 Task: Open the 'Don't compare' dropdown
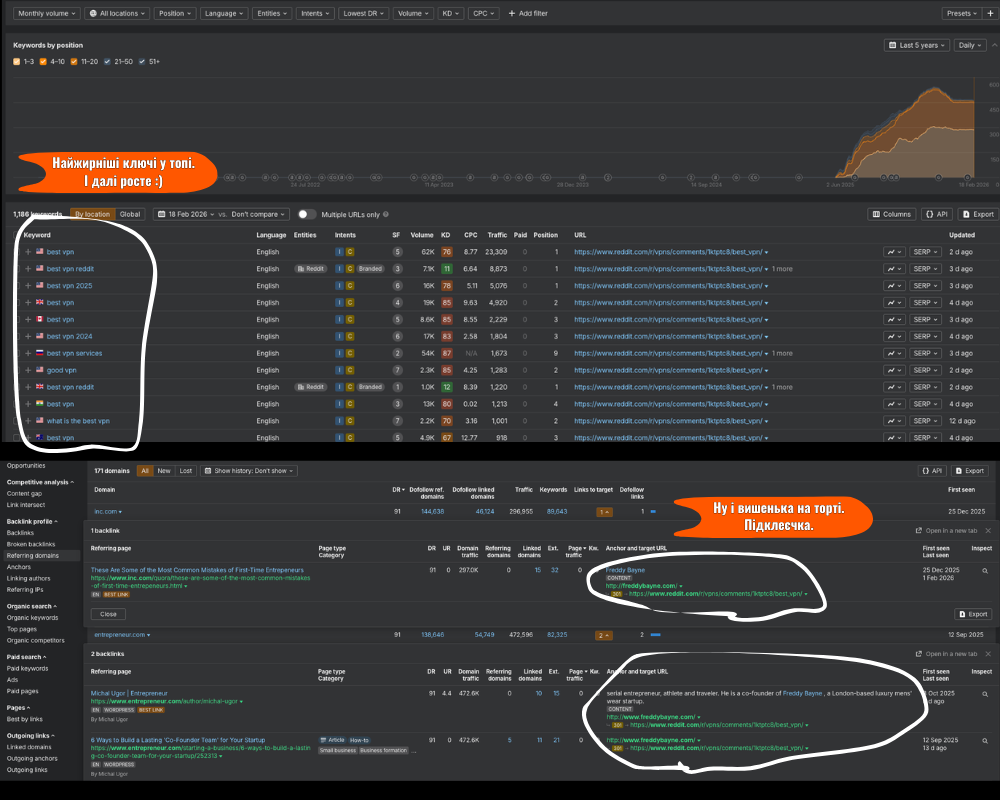tap(260, 214)
